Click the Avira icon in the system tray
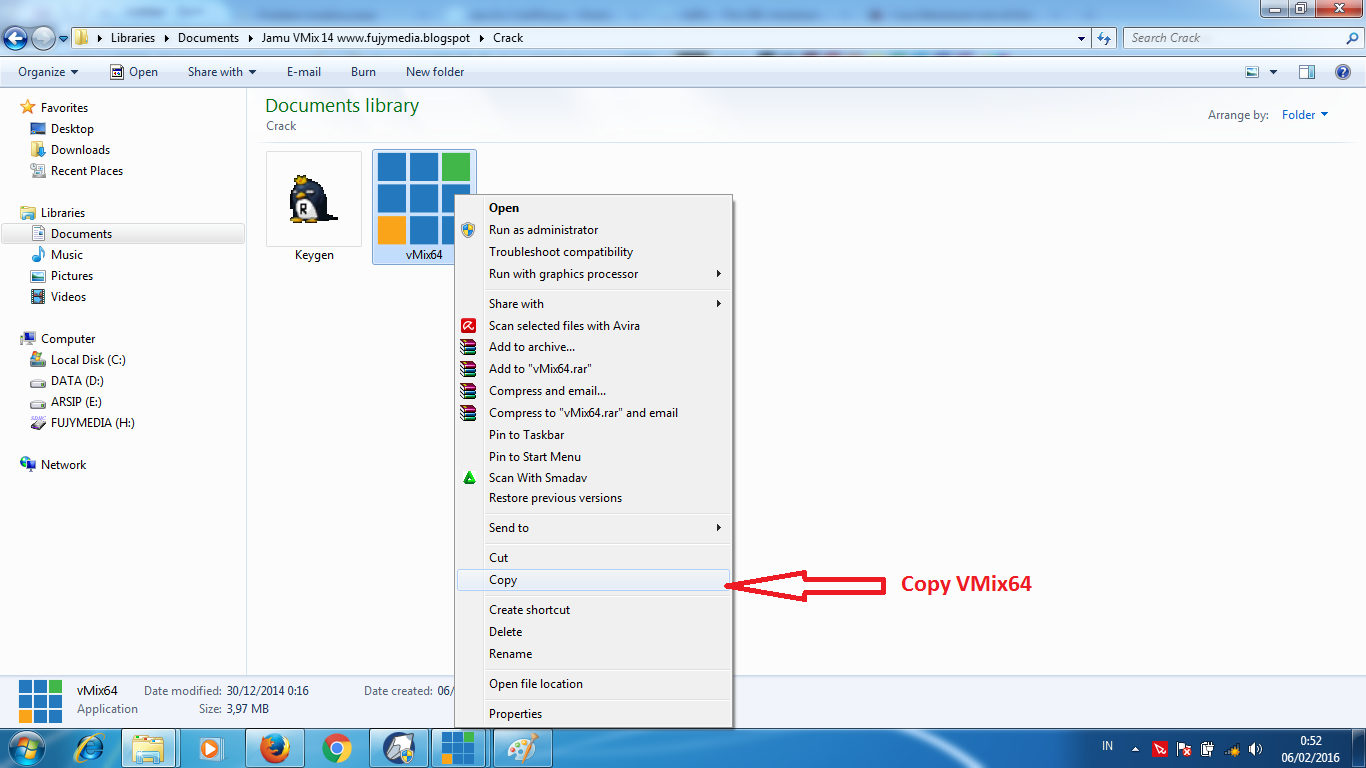 1160,748
